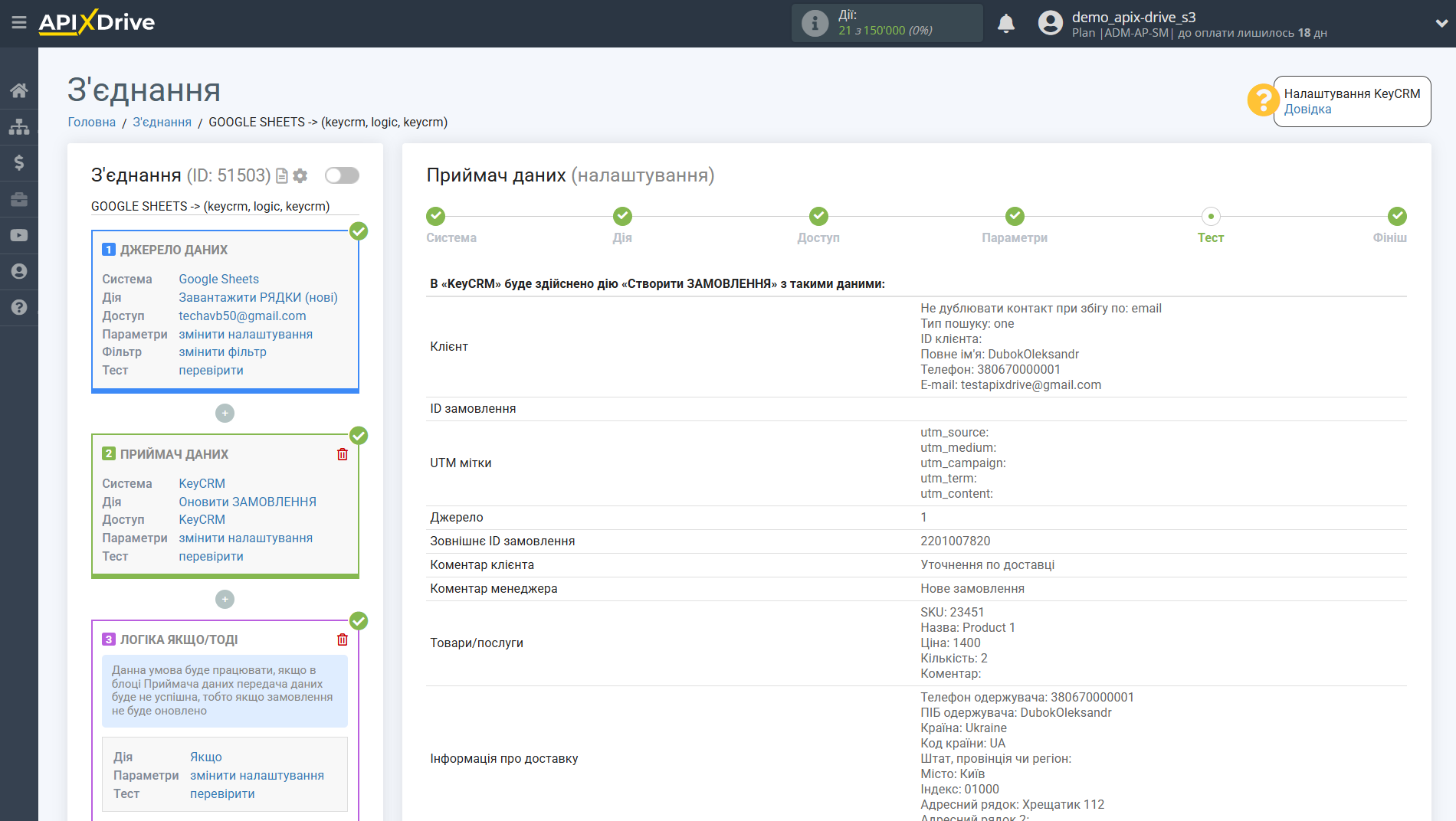Toggle the connection on/off switch
Screen dimensions: 1456x821
pos(342,175)
